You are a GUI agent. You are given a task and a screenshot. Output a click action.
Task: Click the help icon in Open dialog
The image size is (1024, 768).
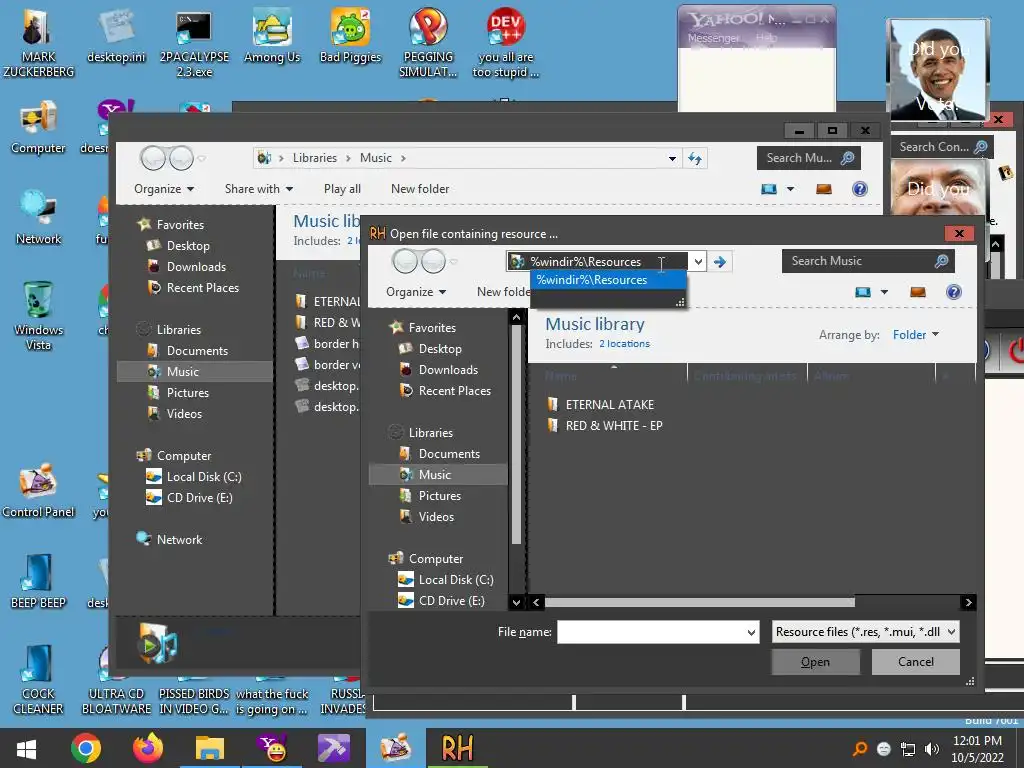pyautogui.click(x=953, y=292)
